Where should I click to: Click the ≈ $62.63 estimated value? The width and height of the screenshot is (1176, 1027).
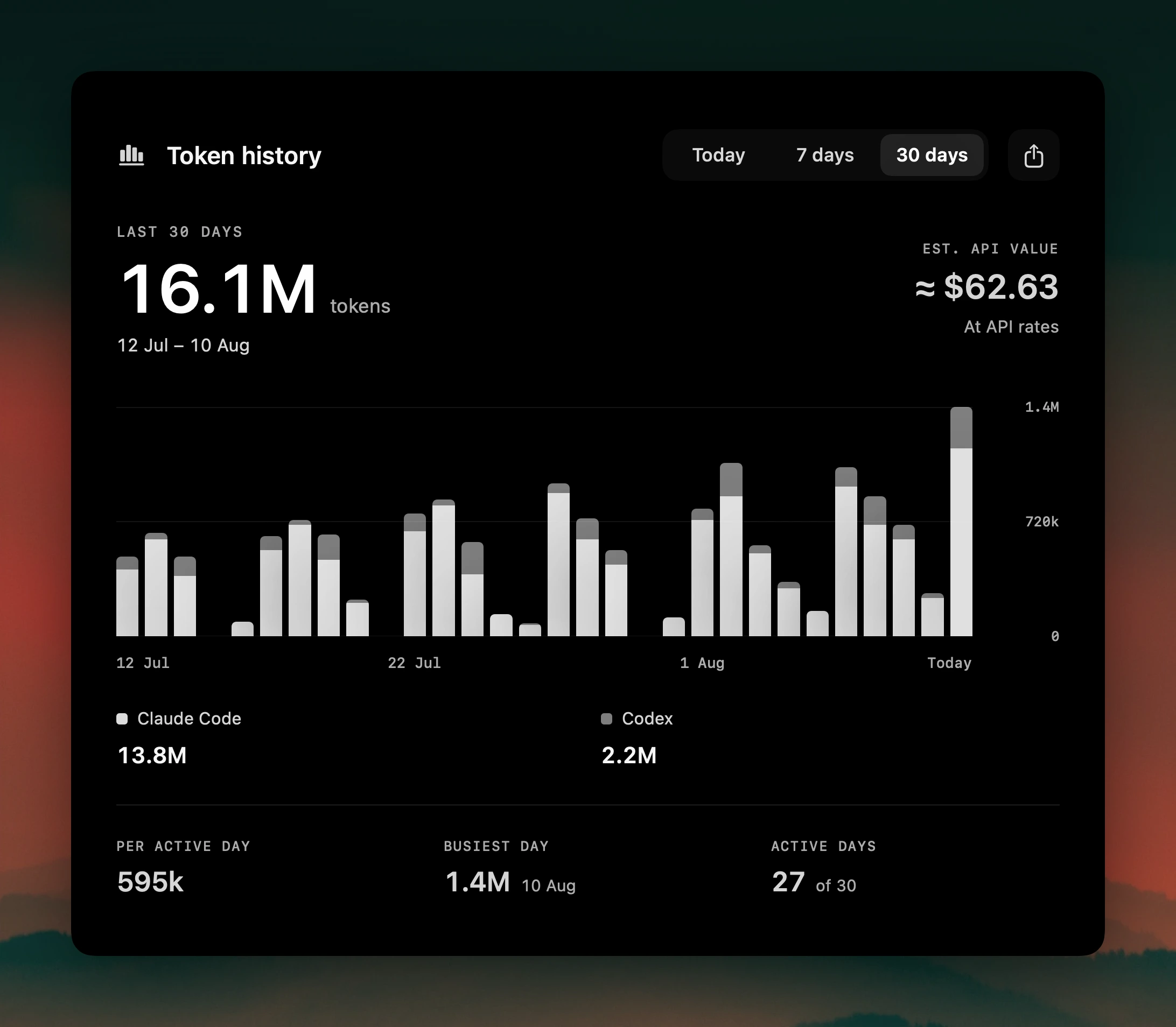[987, 286]
